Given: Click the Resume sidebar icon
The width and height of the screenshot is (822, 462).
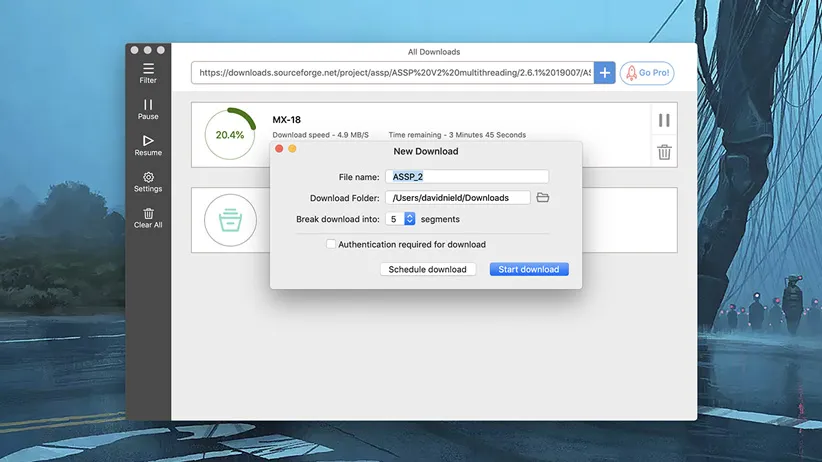Looking at the screenshot, I should (x=148, y=145).
